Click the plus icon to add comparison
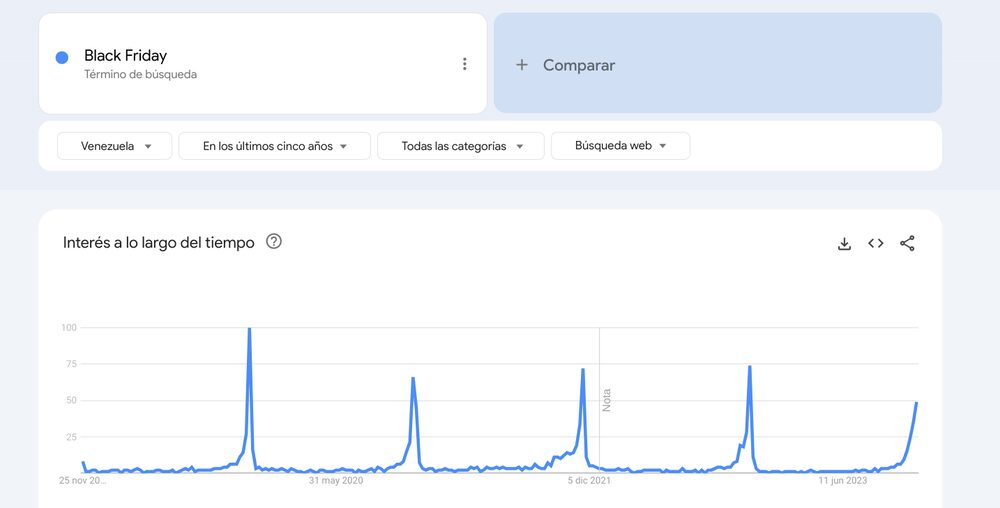The image size is (1000, 508). (521, 65)
